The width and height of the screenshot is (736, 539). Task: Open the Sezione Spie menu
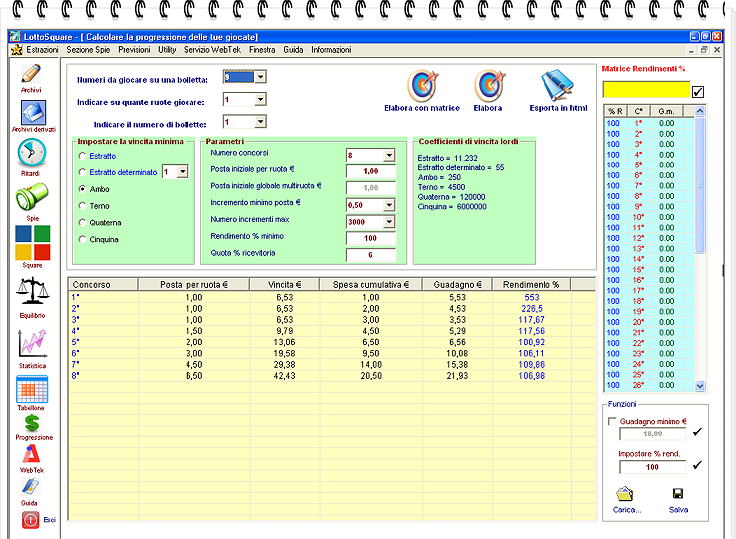click(x=88, y=50)
